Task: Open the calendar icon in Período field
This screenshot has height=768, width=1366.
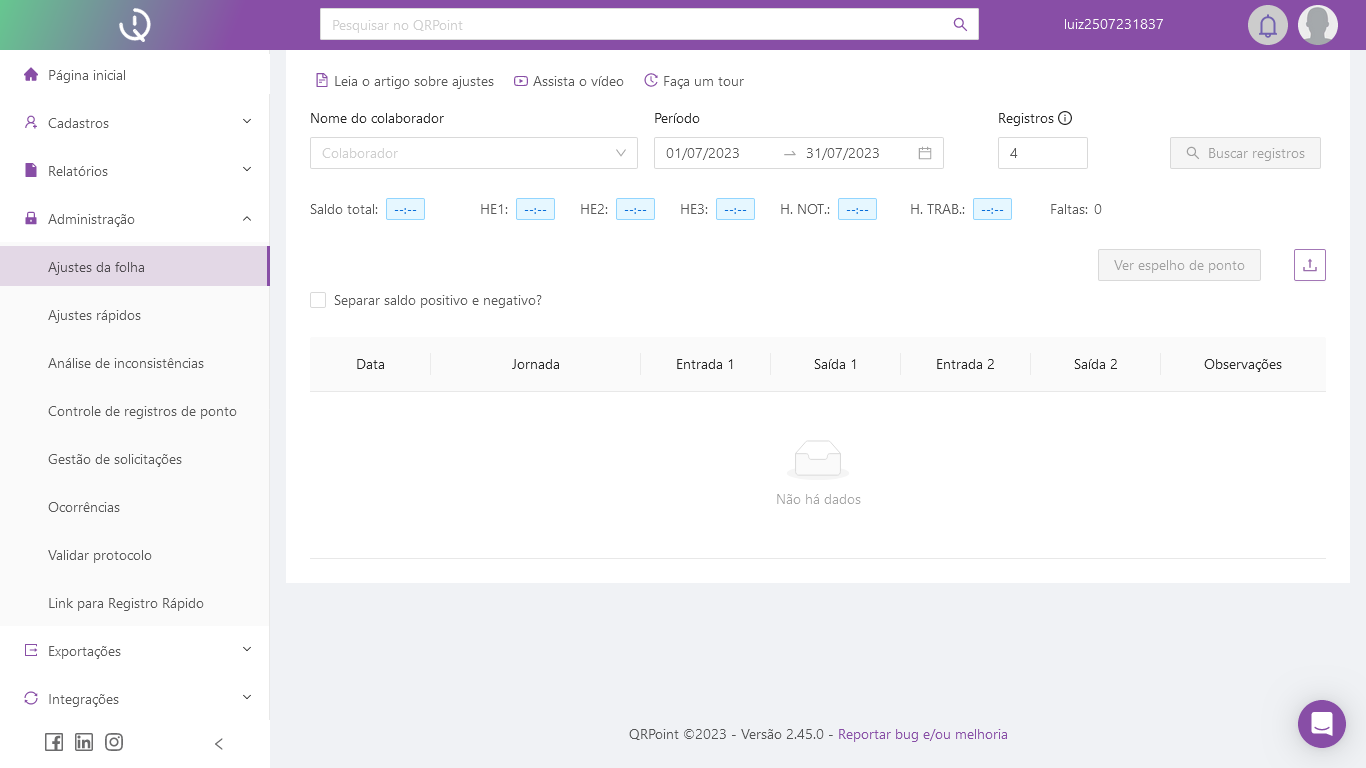Action: [x=925, y=153]
